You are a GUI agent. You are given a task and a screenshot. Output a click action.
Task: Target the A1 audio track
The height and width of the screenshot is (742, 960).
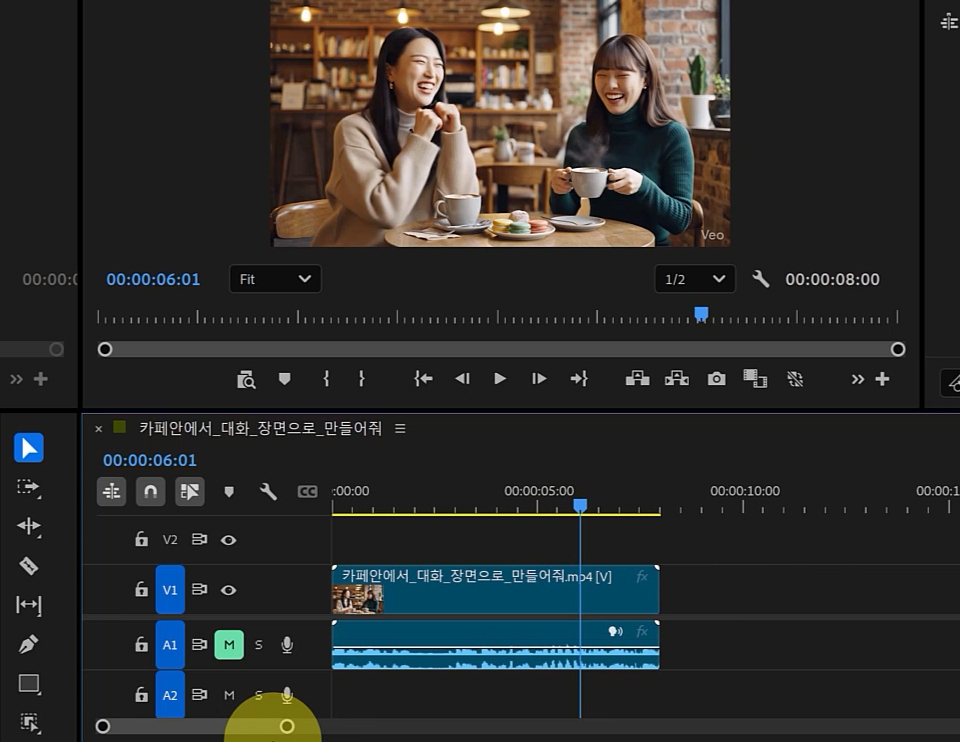tap(170, 645)
